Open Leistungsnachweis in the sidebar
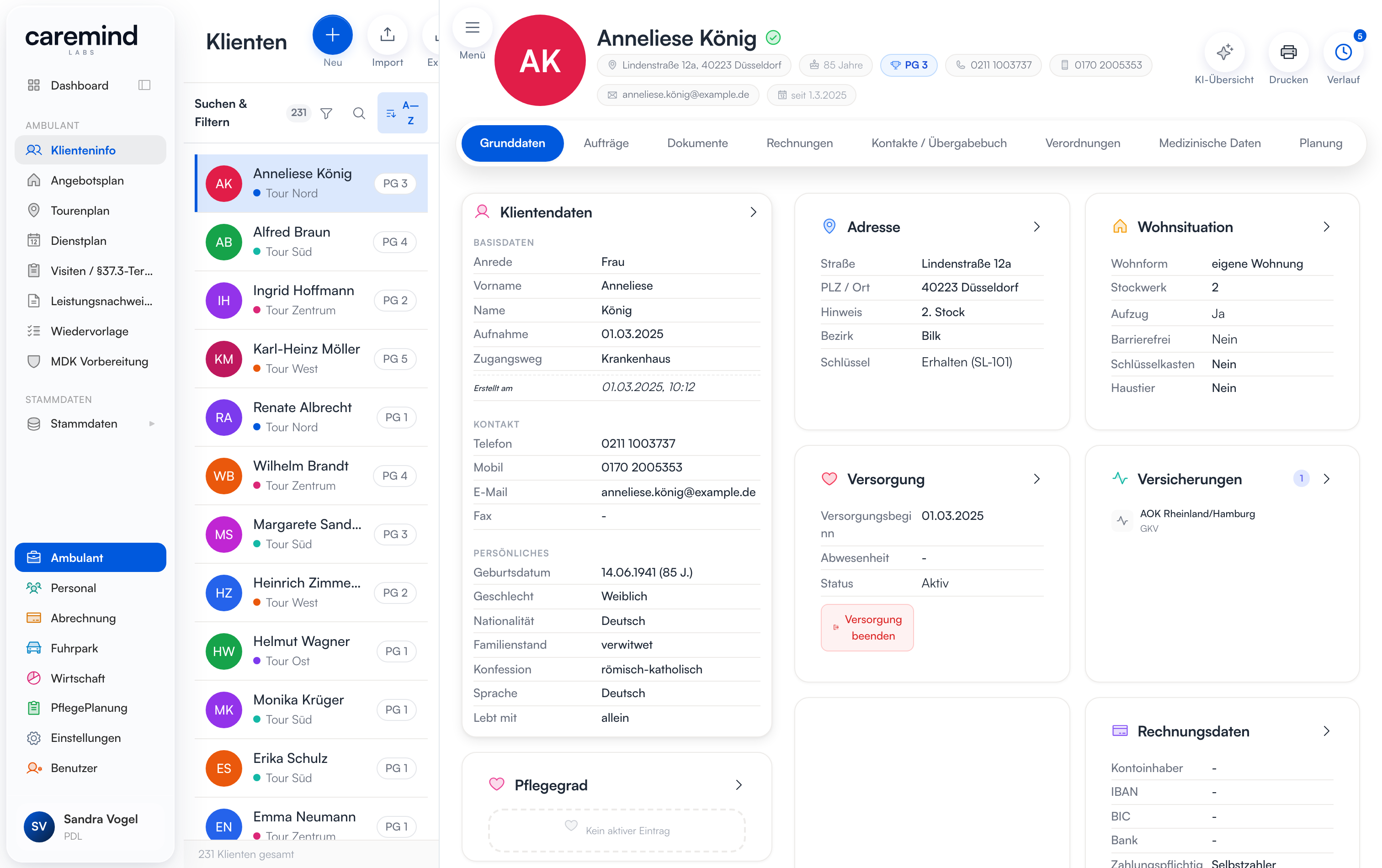 (x=90, y=301)
